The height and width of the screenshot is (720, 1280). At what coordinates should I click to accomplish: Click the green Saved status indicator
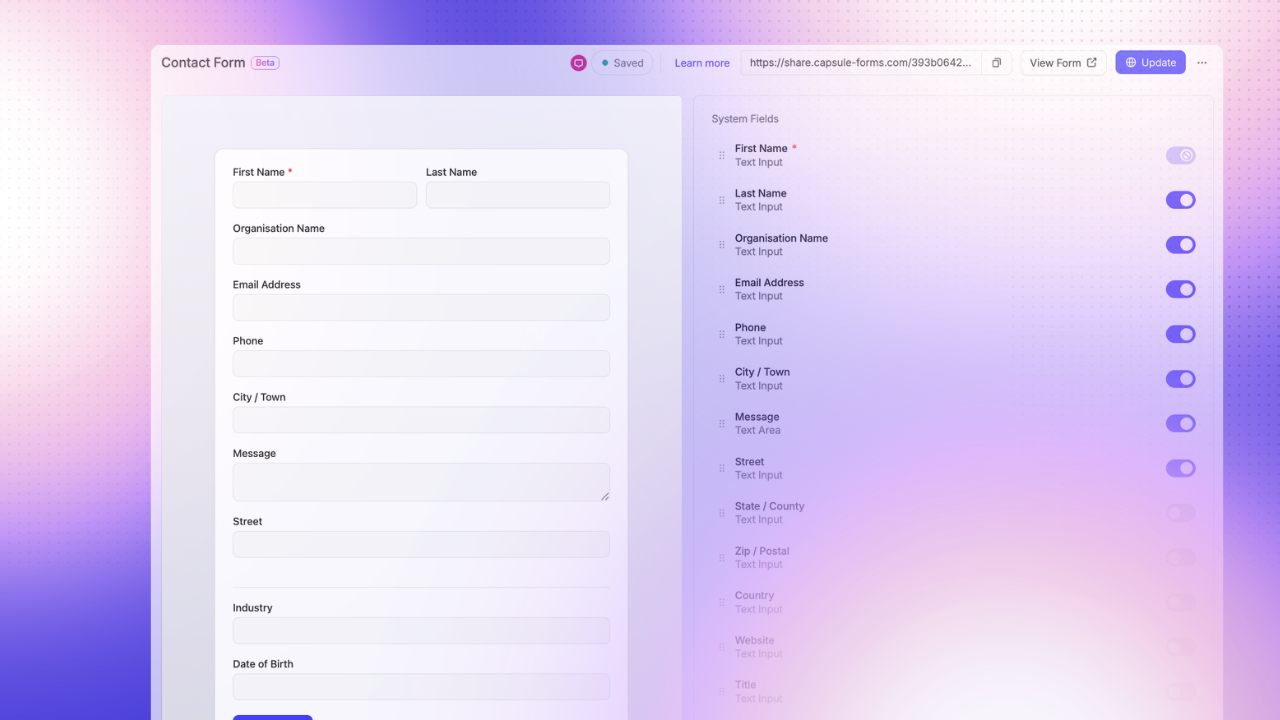pyautogui.click(x=622, y=62)
